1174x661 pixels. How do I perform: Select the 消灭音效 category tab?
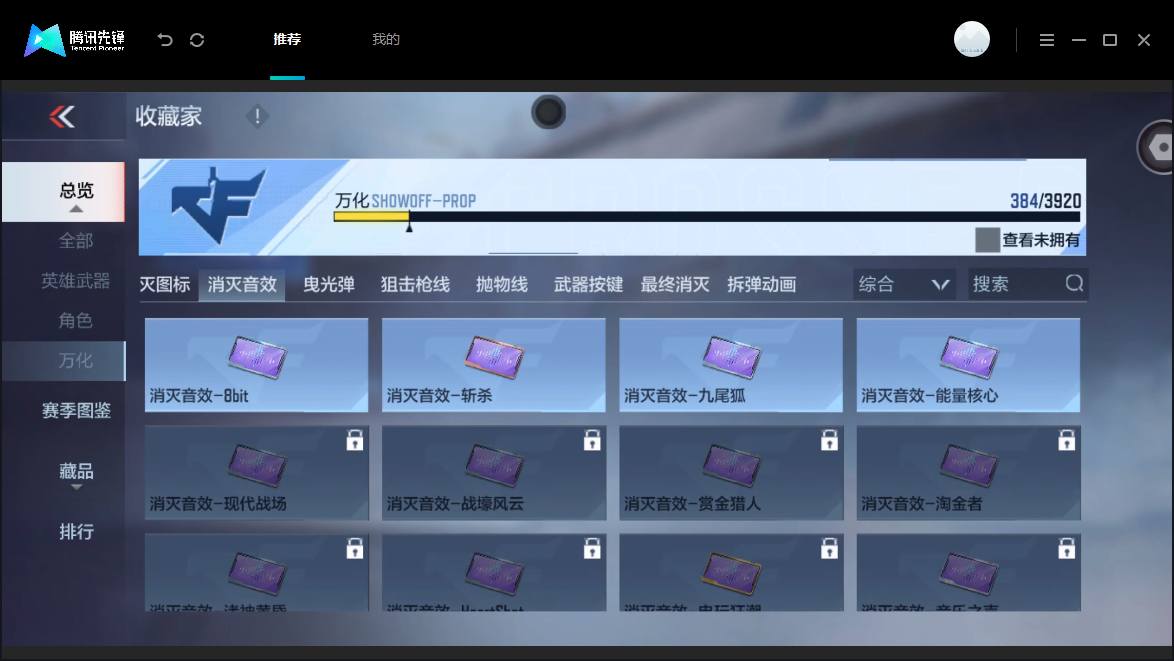click(x=242, y=284)
